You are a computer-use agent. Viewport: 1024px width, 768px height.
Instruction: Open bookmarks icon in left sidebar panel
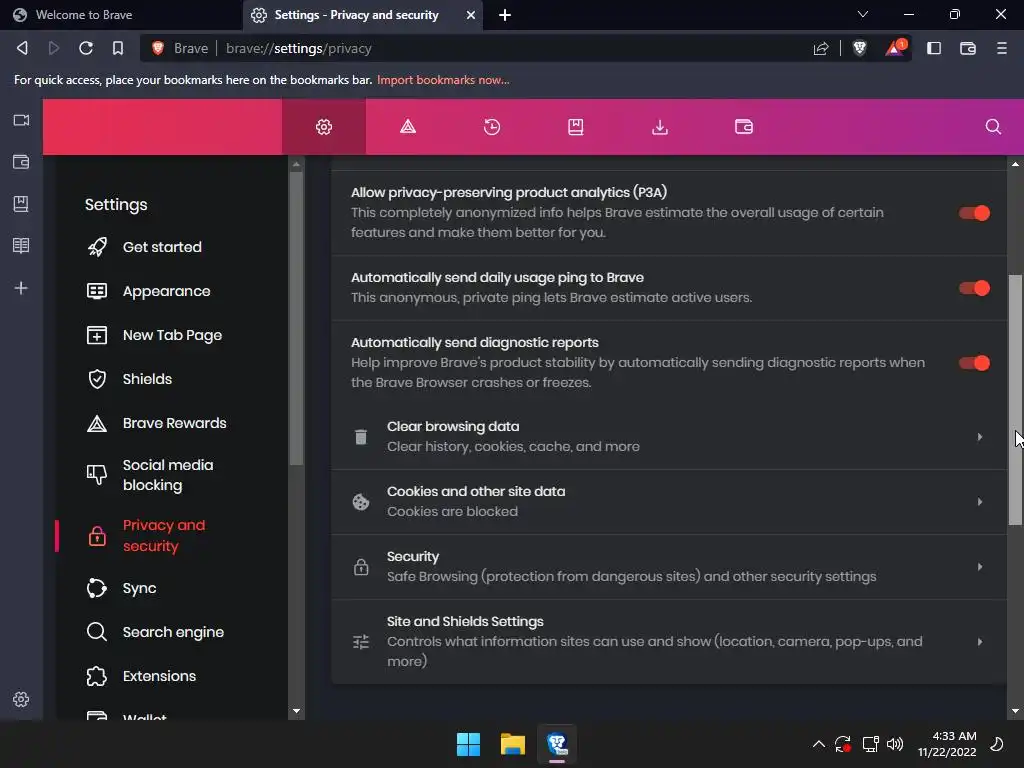(21, 204)
